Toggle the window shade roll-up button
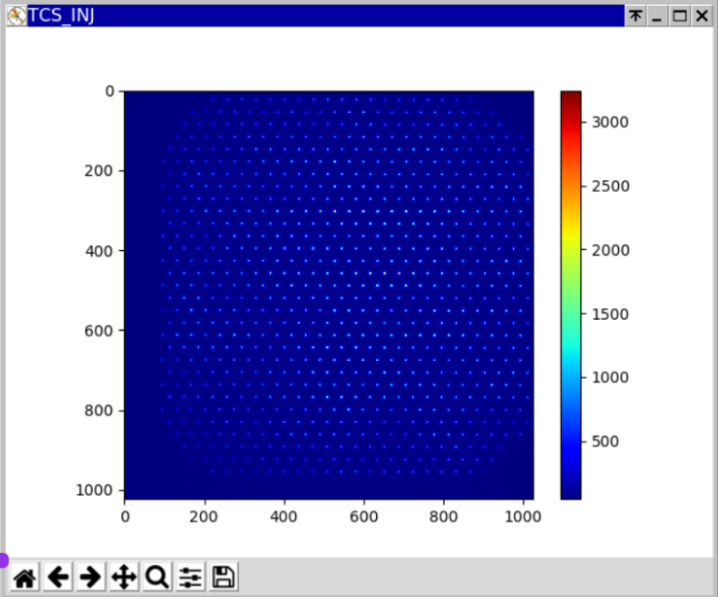The height and width of the screenshot is (597, 718). tap(635, 16)
